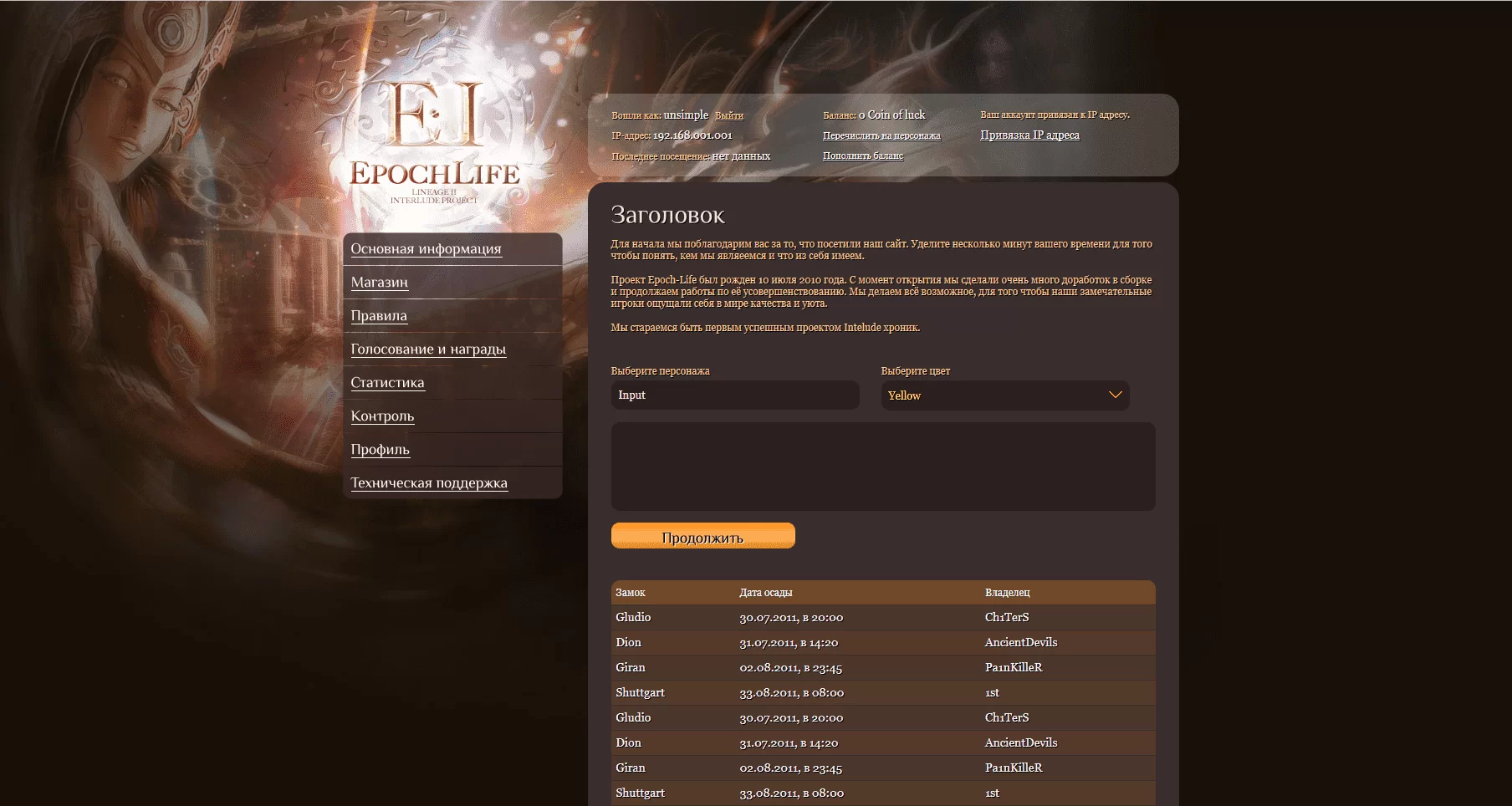Click the Выйти logout link
The height and width of the screenshot is (806, 1512).
coord(729,115)
